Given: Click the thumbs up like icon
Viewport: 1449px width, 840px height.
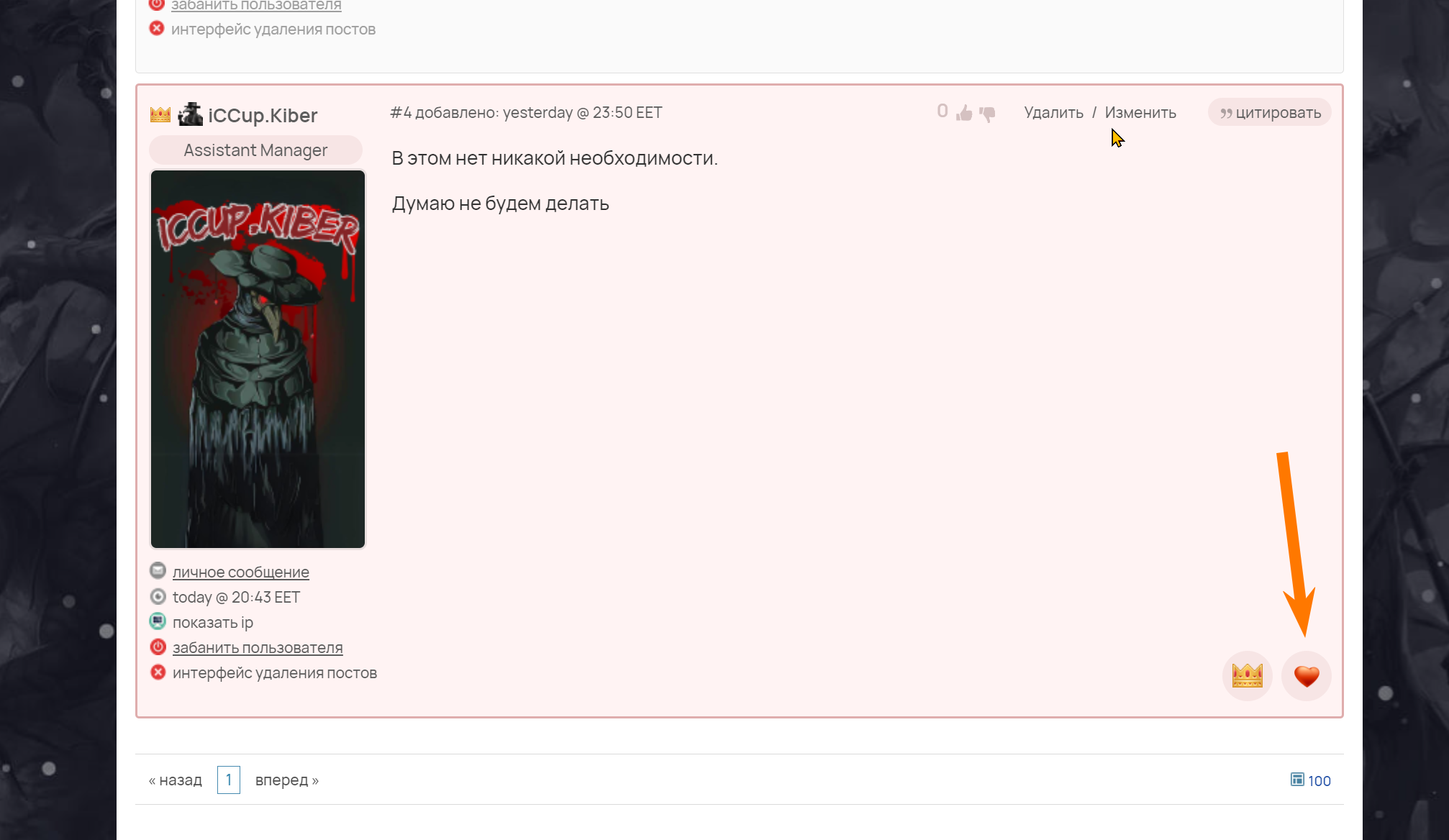Looking at the screenshot, I should tap(964, 113).
